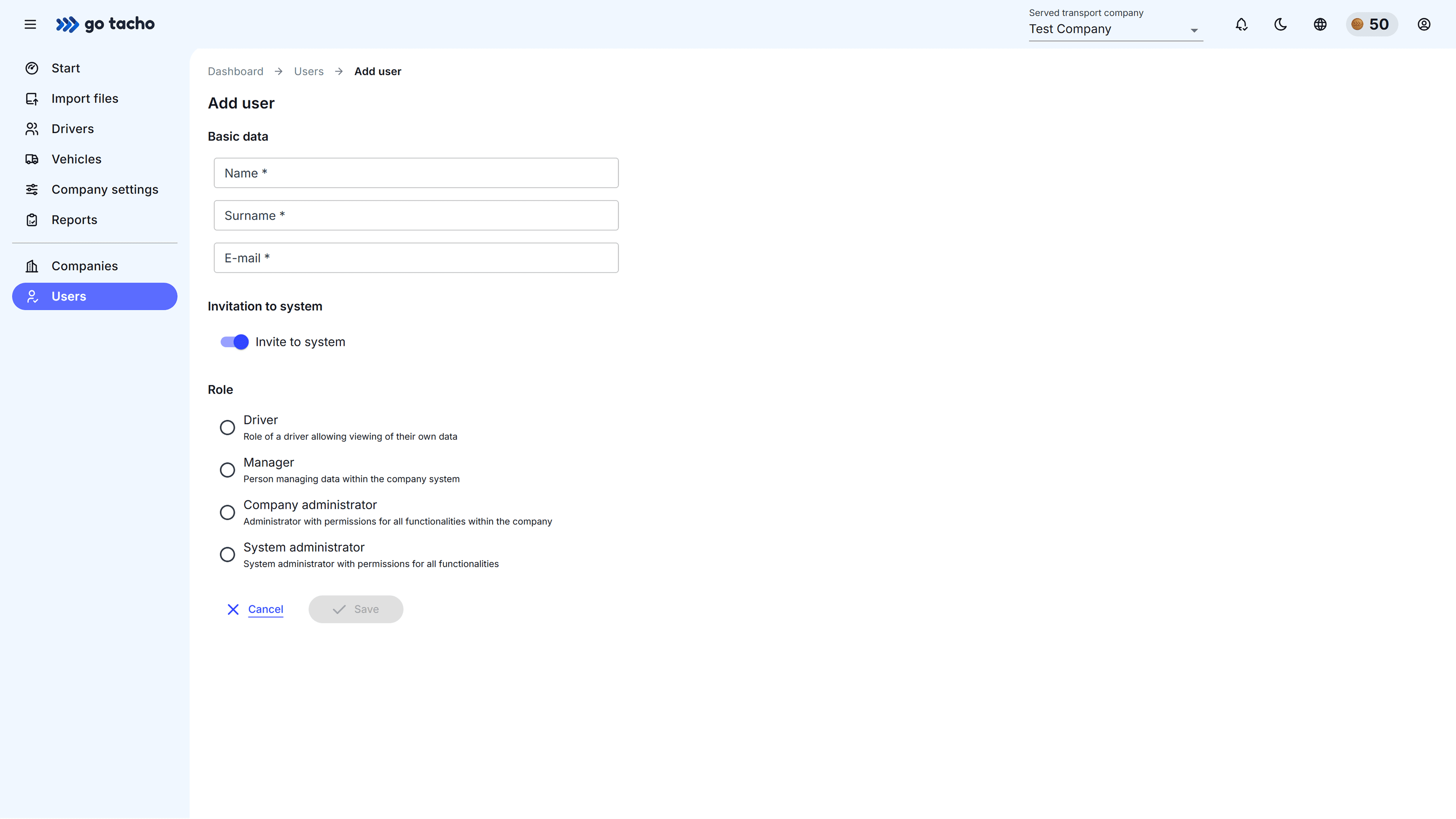Open the Vehicles section
Image resolution: width=1456 pixels, height=819 pixels.
tap(94, 159)
